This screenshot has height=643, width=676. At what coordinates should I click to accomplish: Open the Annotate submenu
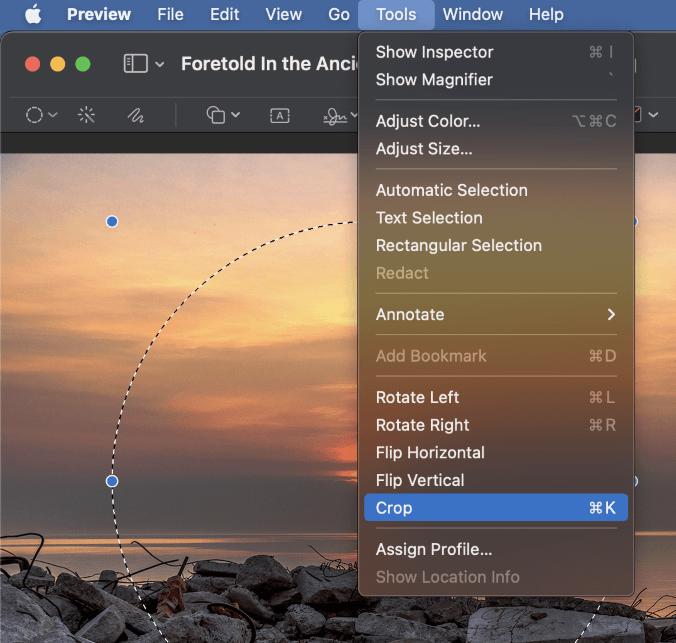click(496, 314)
